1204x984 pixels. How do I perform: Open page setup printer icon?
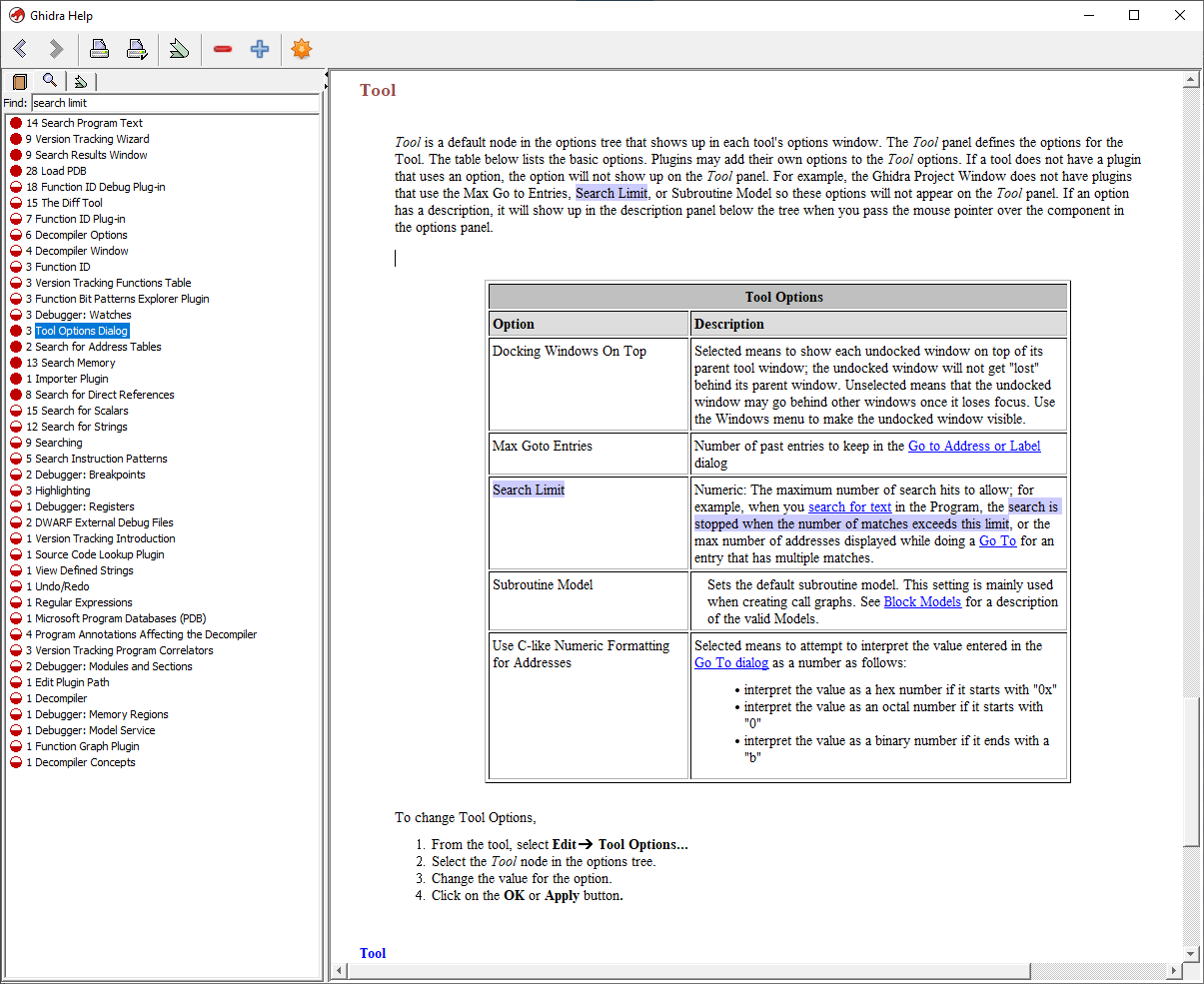[x=137, y=49]
